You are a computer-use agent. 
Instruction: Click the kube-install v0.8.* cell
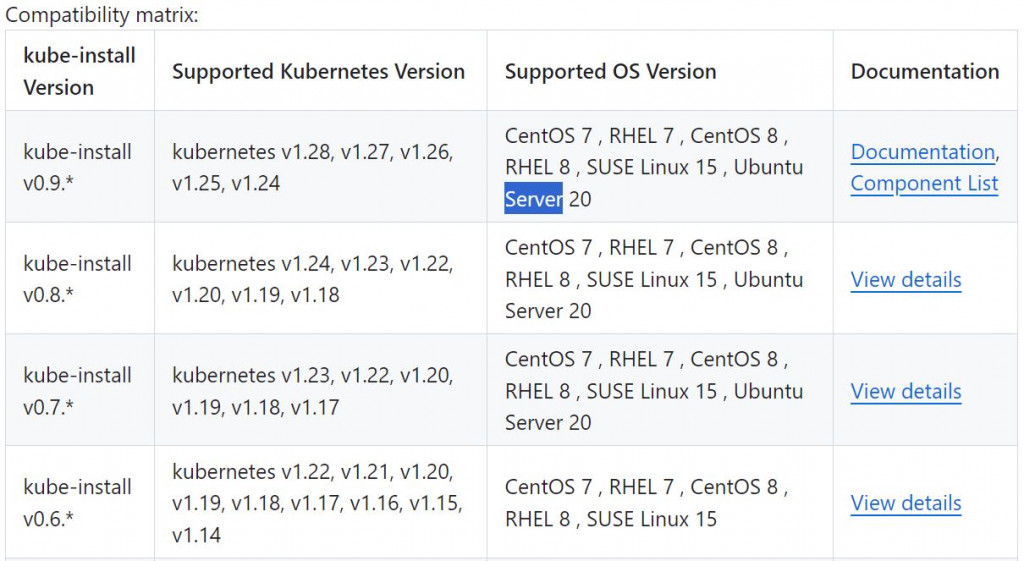coord(77,279)
